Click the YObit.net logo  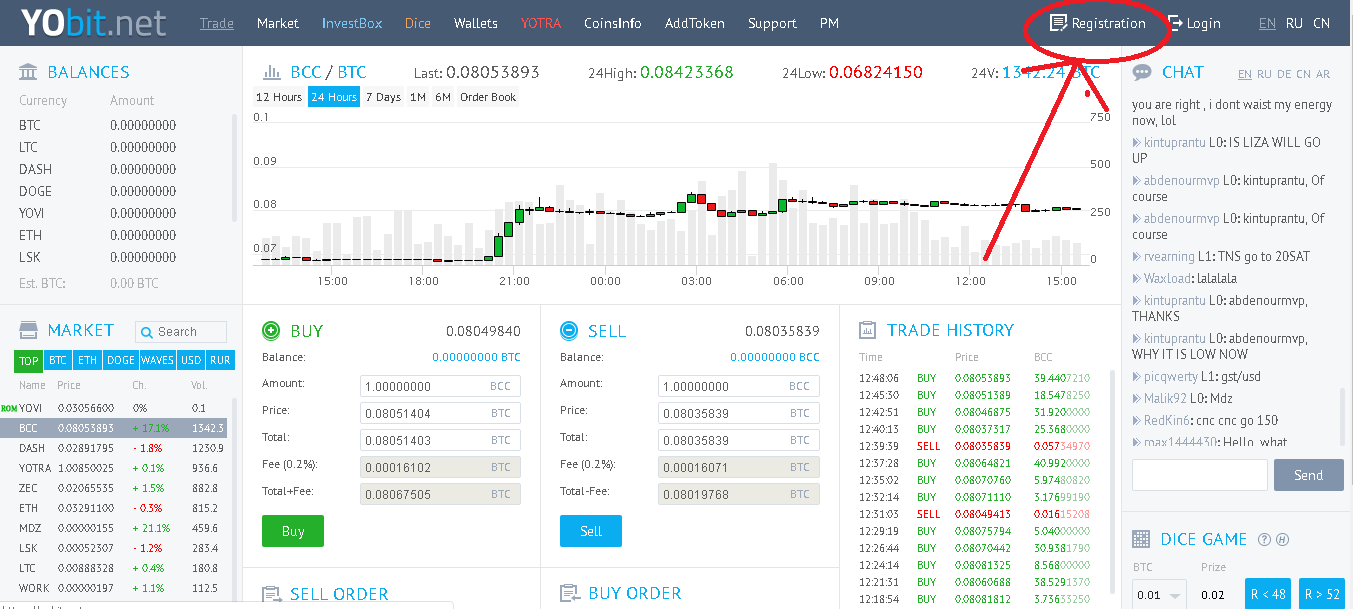coord(92,22)
